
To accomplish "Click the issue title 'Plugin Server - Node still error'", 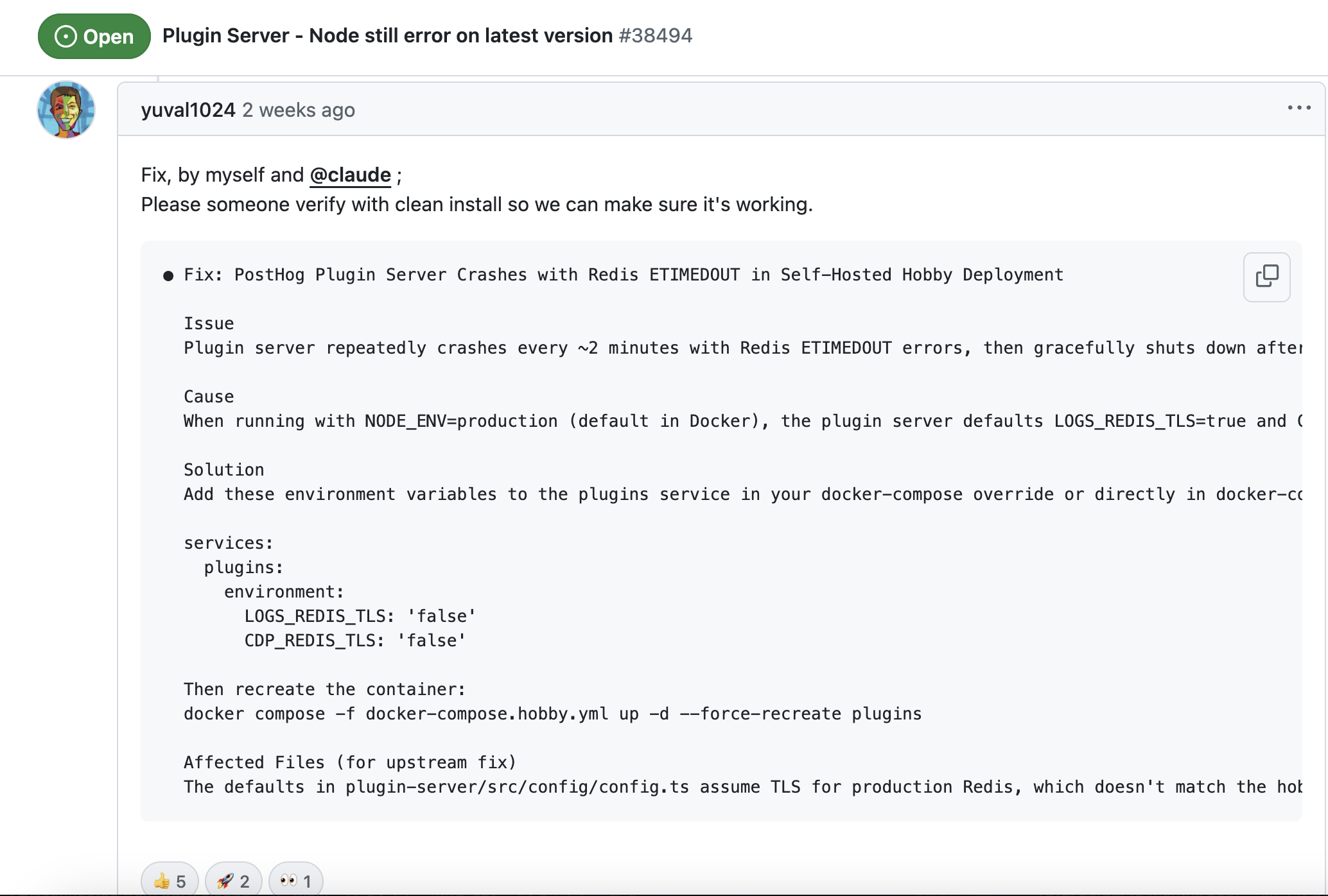I will point(387,36).
